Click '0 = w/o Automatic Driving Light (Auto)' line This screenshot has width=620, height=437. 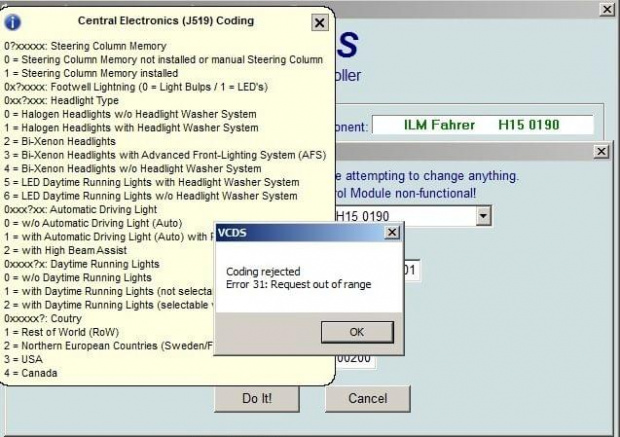pyautogui.click(x=93, y=223)
